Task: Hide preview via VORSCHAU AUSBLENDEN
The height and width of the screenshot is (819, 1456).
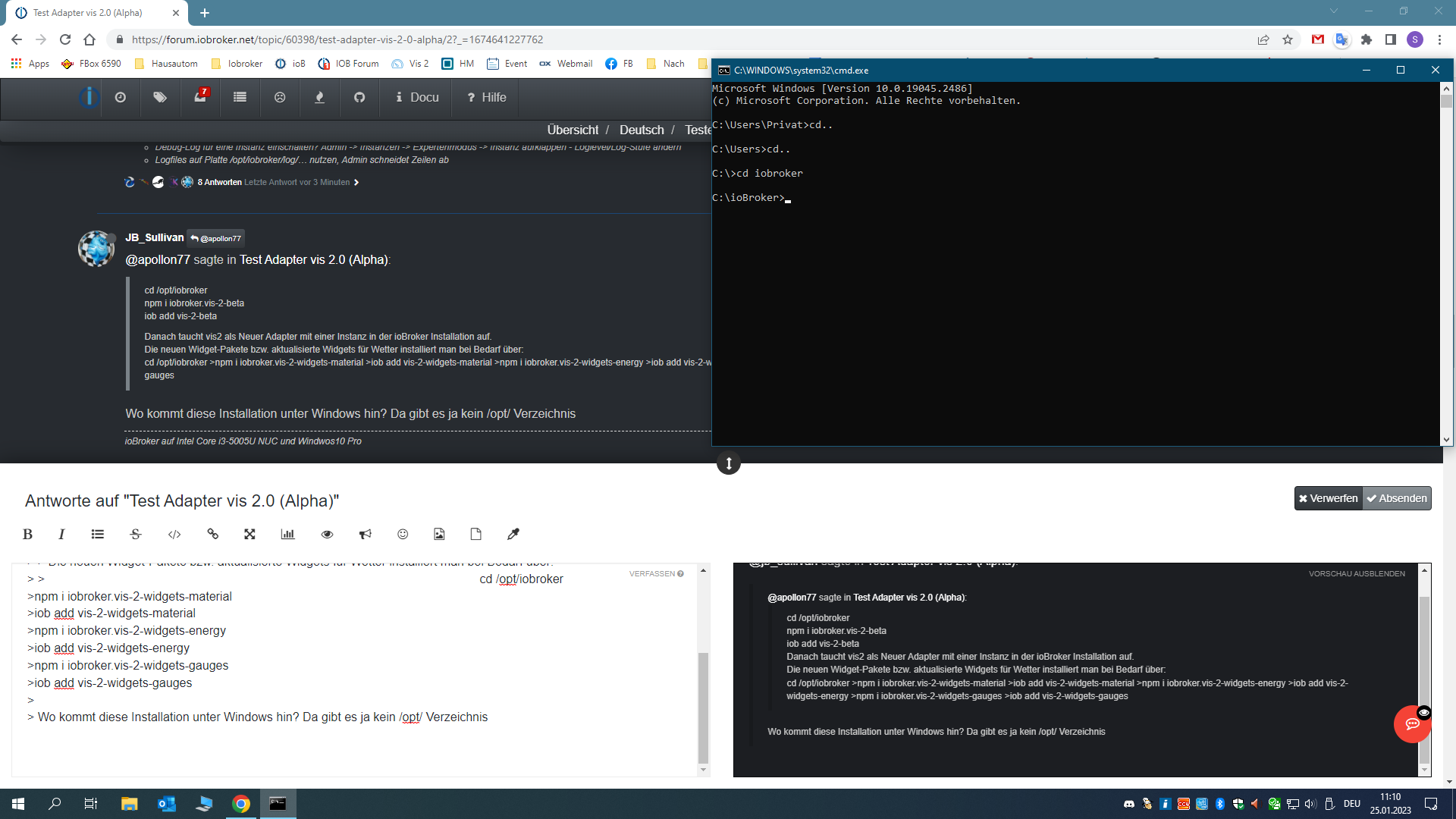Action: 1357,573
